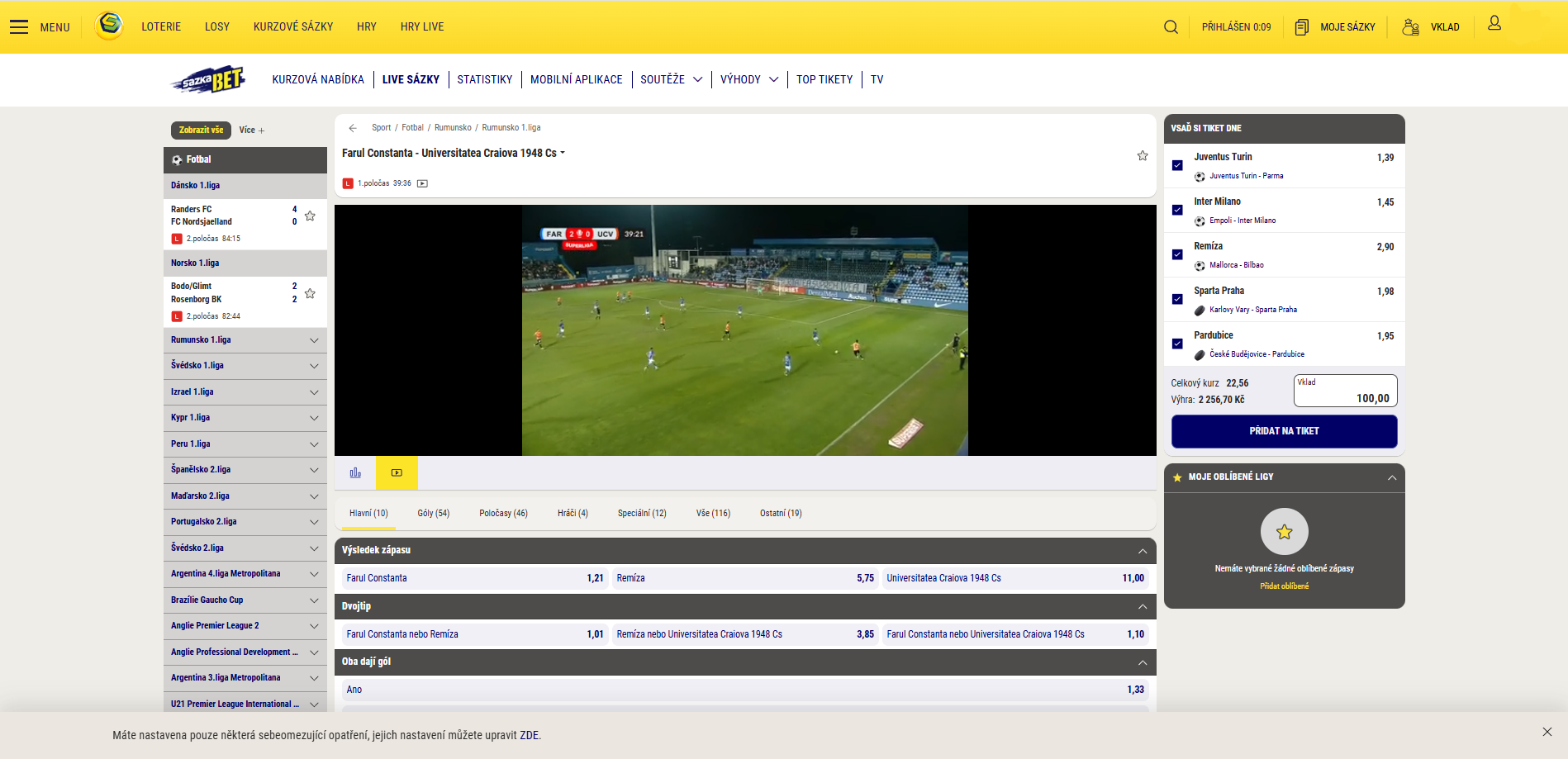The height and width of the screenshot is (759, 1568).
Task: Open the Kurzová nabídka menu item
Action: [318, 80]
